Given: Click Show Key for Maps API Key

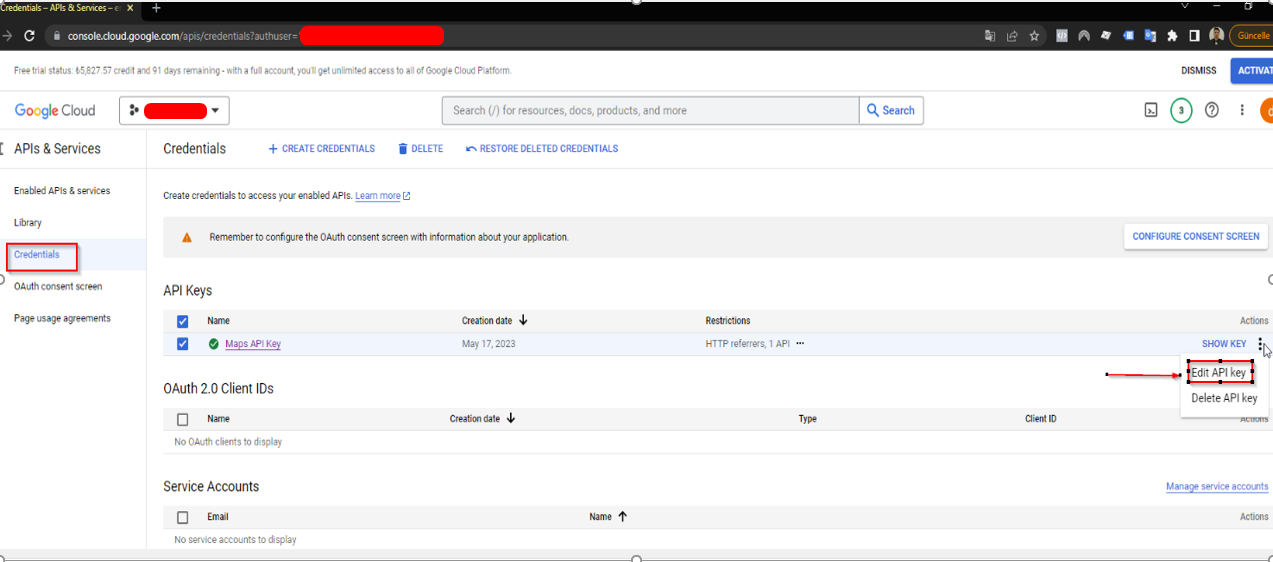Looking at the screenshot, I should (x=1224, y=344).
